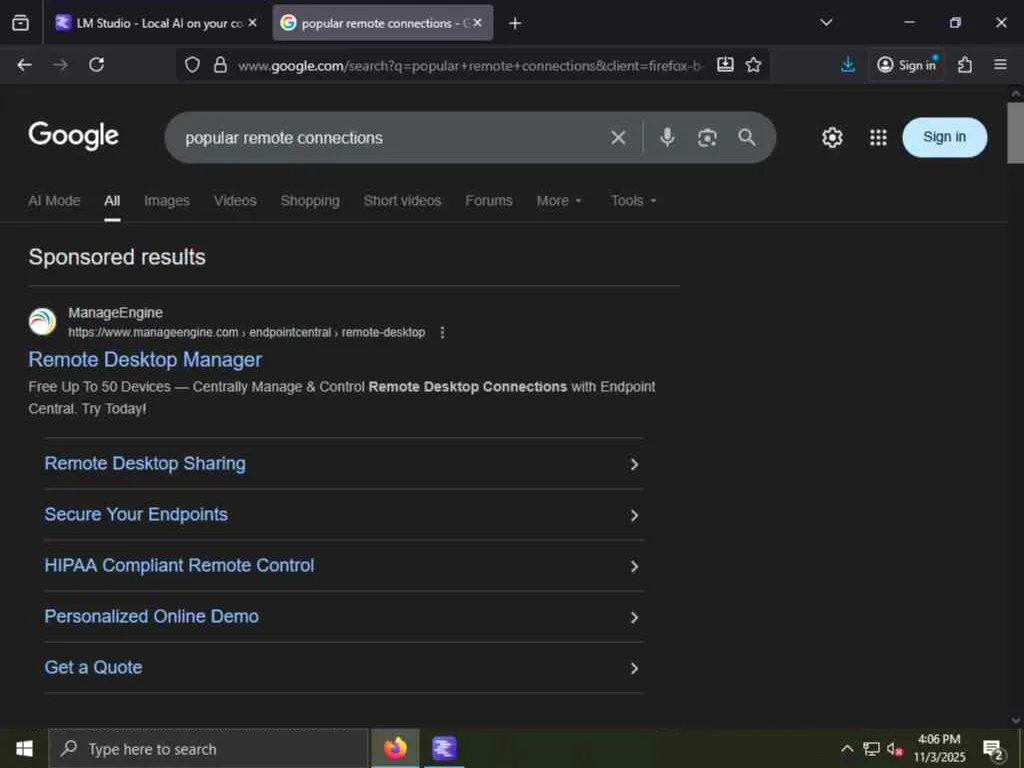This screenshot has width=1024, height=768.
Task: Open the Short videos tab
Action: pos(402,201)
